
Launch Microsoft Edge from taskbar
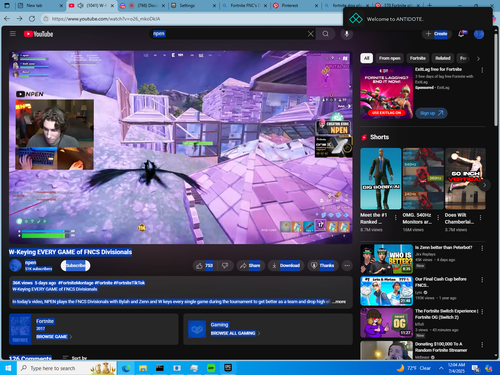126,368
